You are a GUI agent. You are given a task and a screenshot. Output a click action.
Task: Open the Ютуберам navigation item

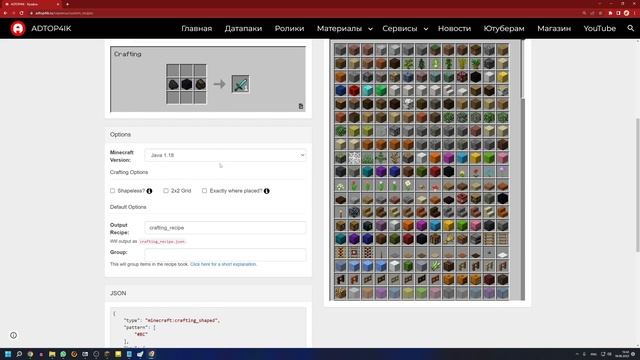[x=504, y=29]
